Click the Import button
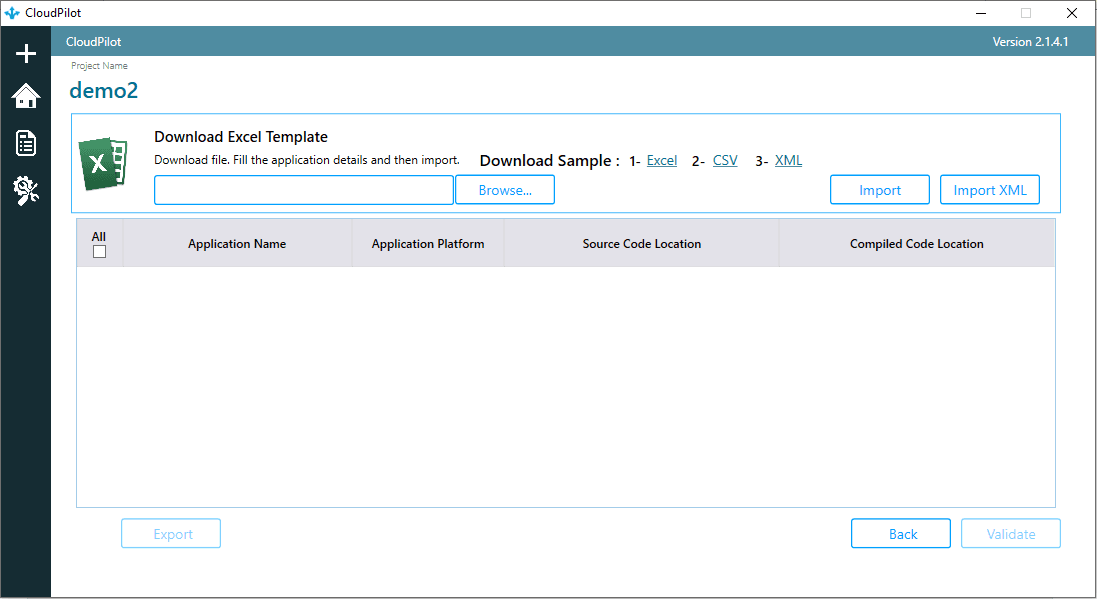The height and width of the screenshot is (599, 1097). click(879, 190)
